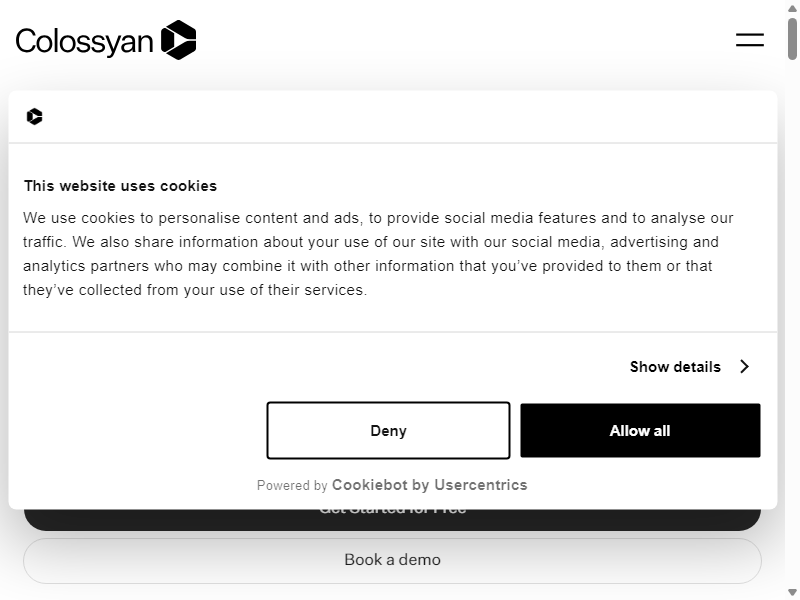Accept cookies with Allow all
800x600 pixels.
[640, 431]
